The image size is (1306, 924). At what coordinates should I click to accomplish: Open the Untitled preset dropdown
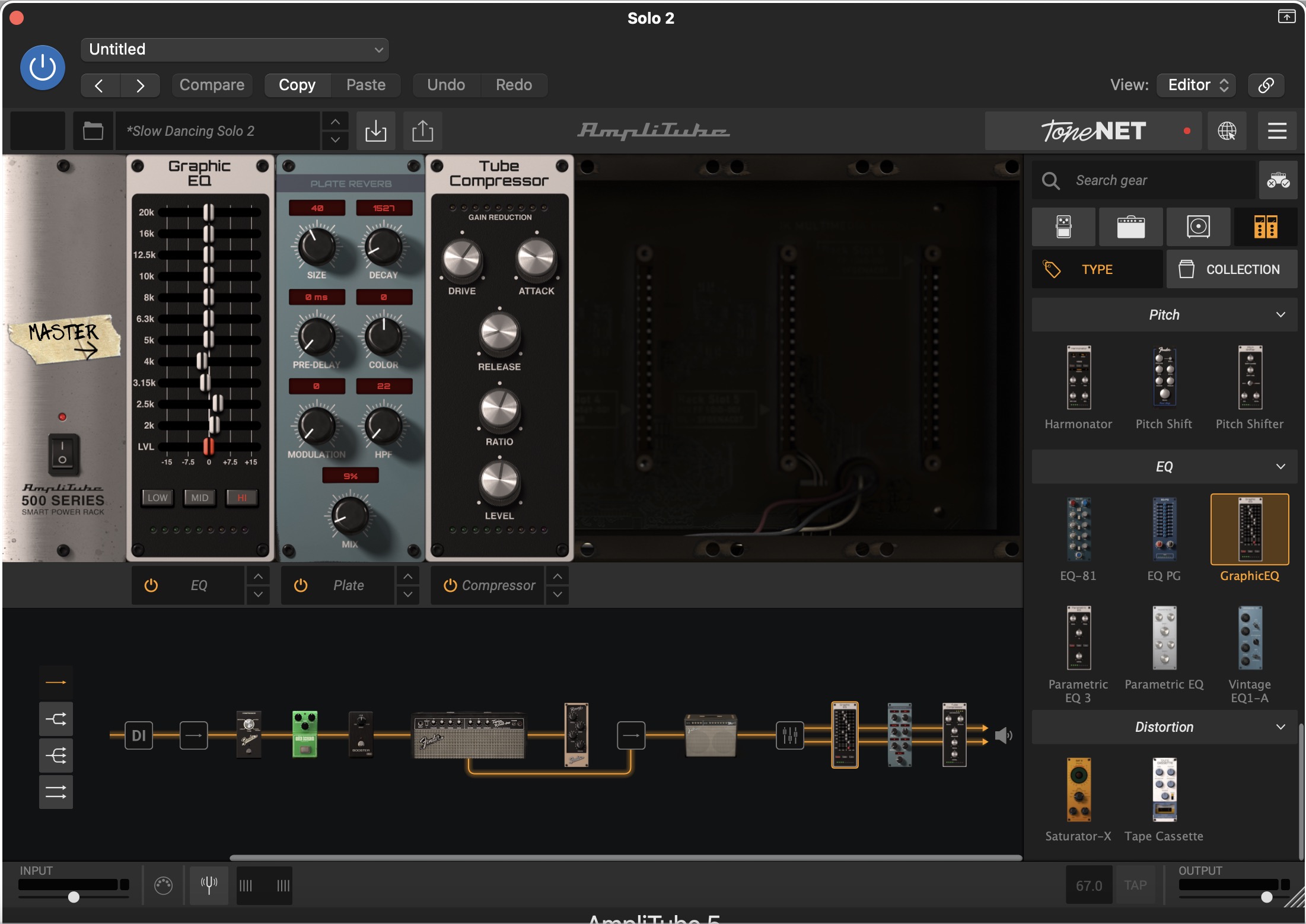[235, 49]
